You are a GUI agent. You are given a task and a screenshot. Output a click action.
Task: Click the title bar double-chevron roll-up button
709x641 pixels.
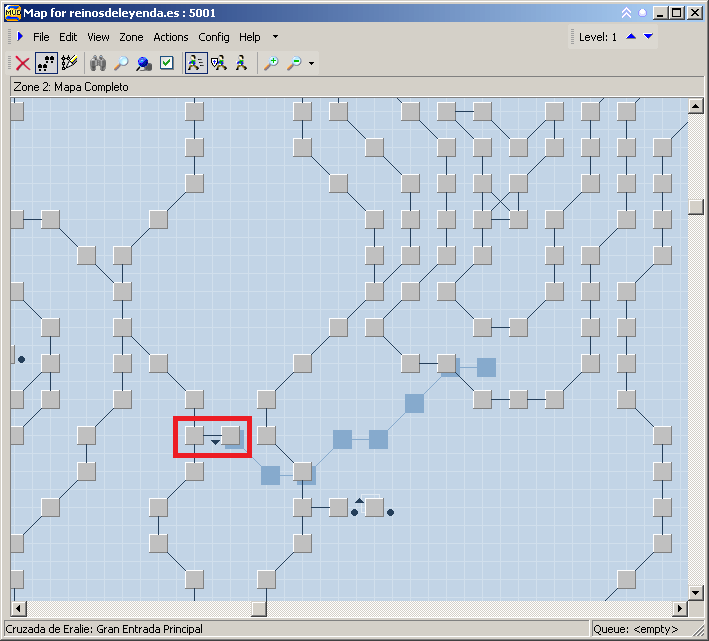click(626, 13)
